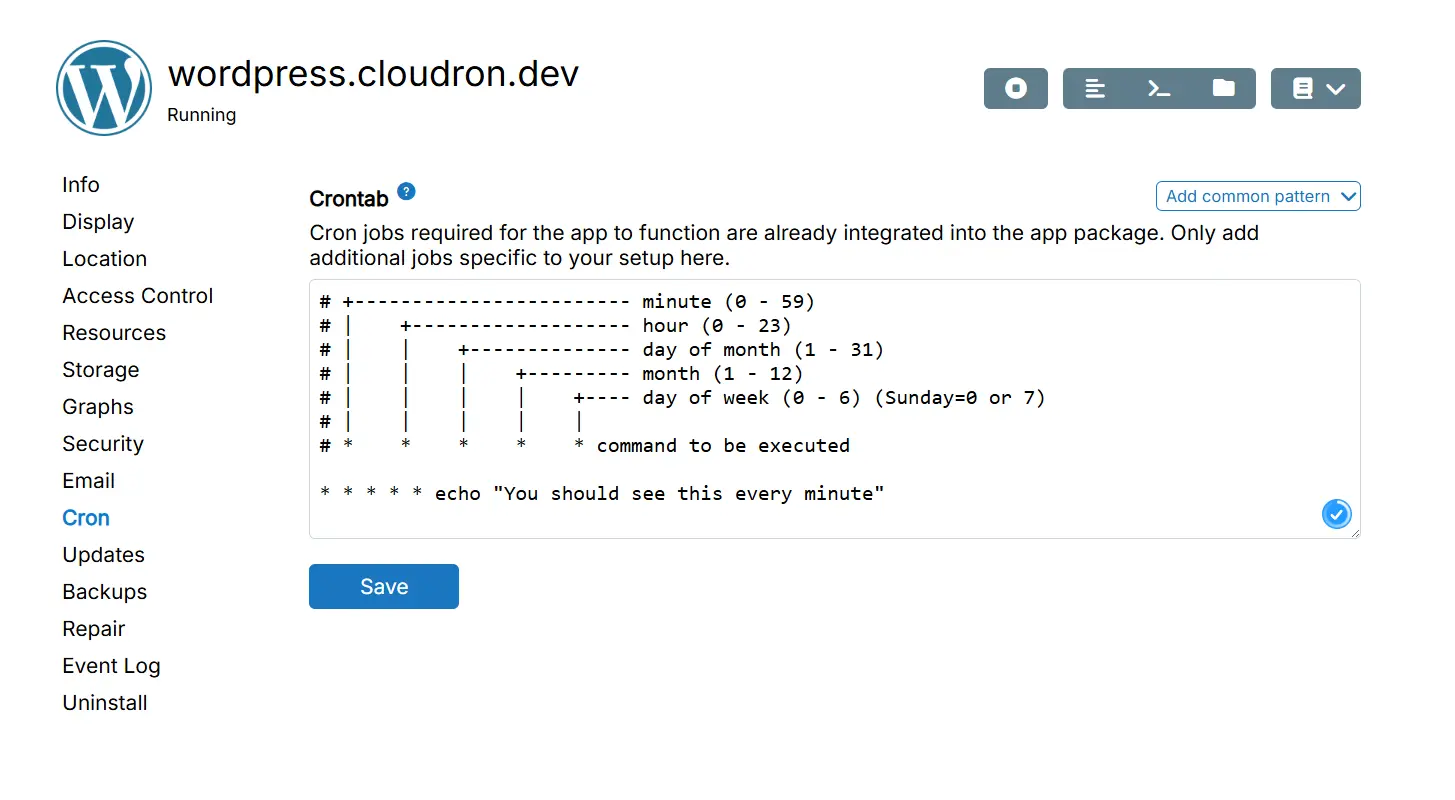Screen dimensions: 1455x800
Task: Click the blue checkmark badge in editor
Action: tap(1336, 514)
